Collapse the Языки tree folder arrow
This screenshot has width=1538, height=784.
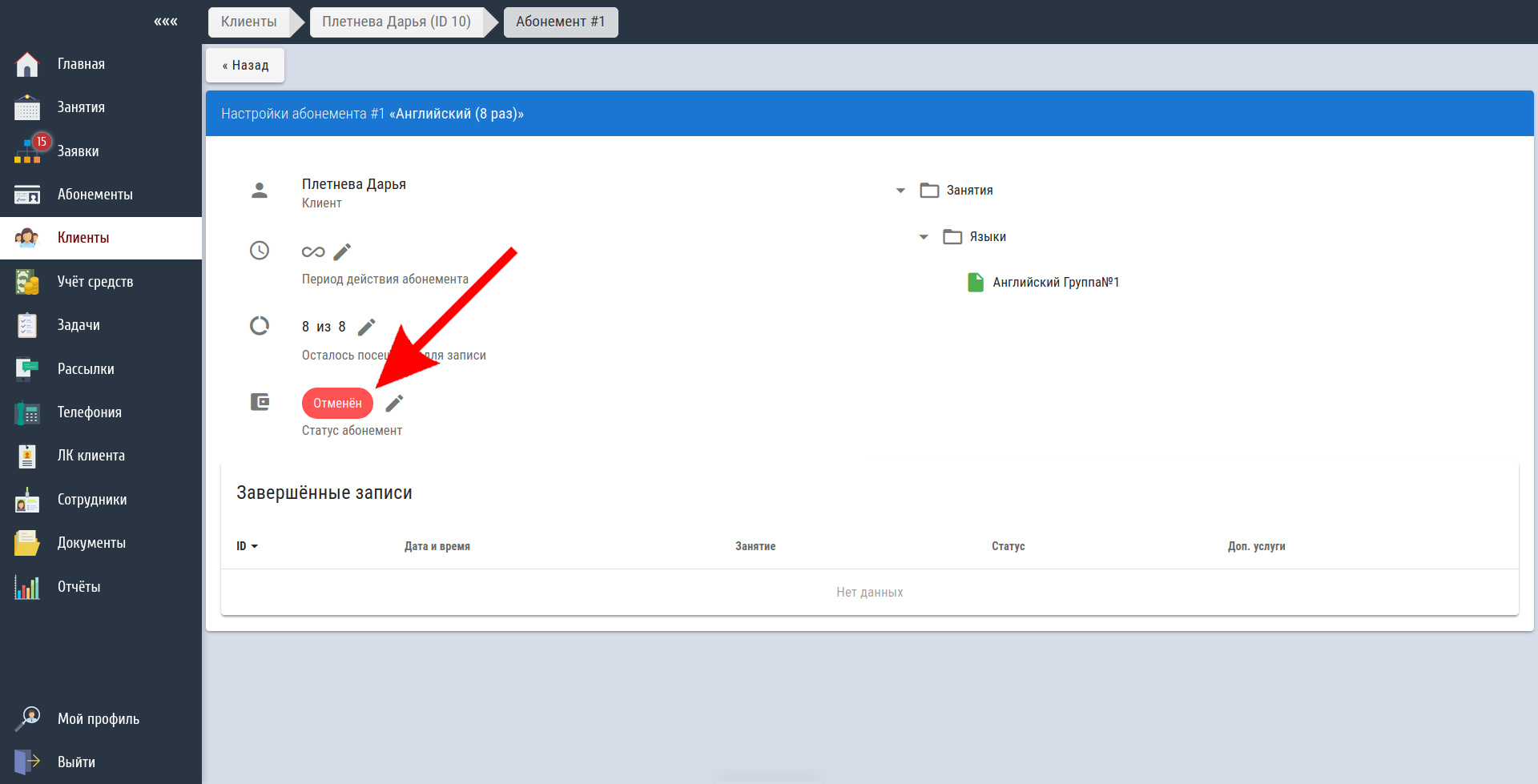pyautogui.click(x=924, y=237)
